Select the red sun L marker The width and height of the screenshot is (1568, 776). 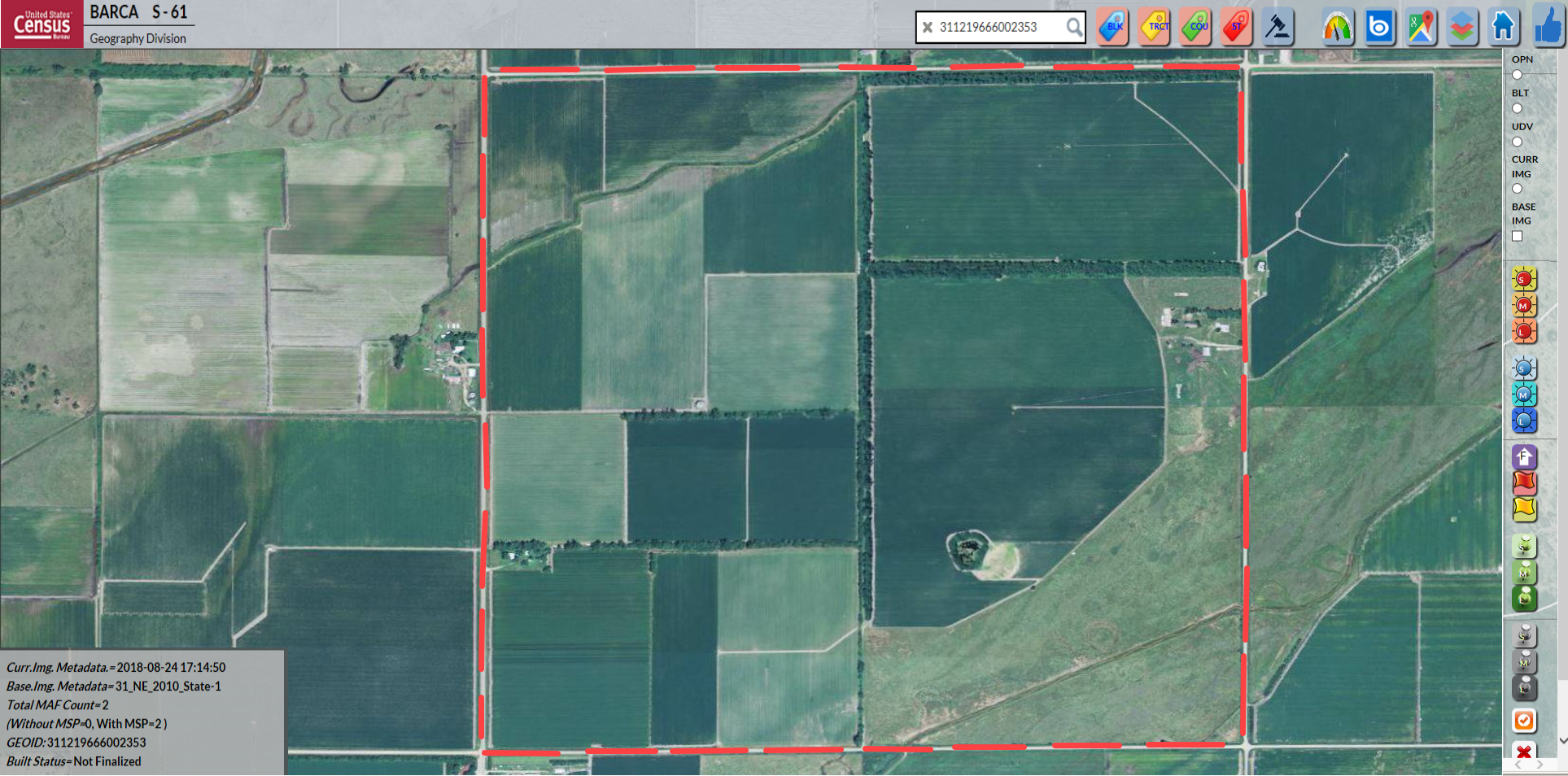click(x=1524, y=332)
